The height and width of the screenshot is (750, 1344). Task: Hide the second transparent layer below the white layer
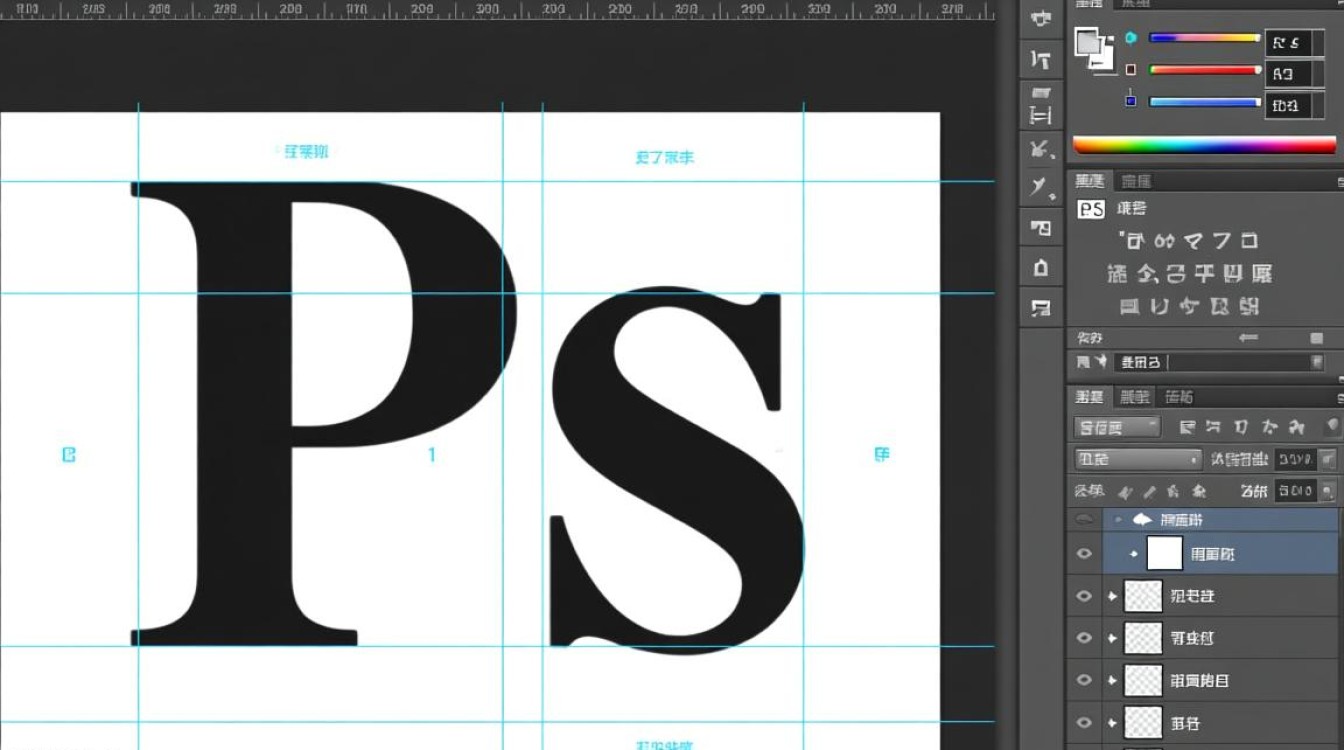click(x=1084, y=638)
